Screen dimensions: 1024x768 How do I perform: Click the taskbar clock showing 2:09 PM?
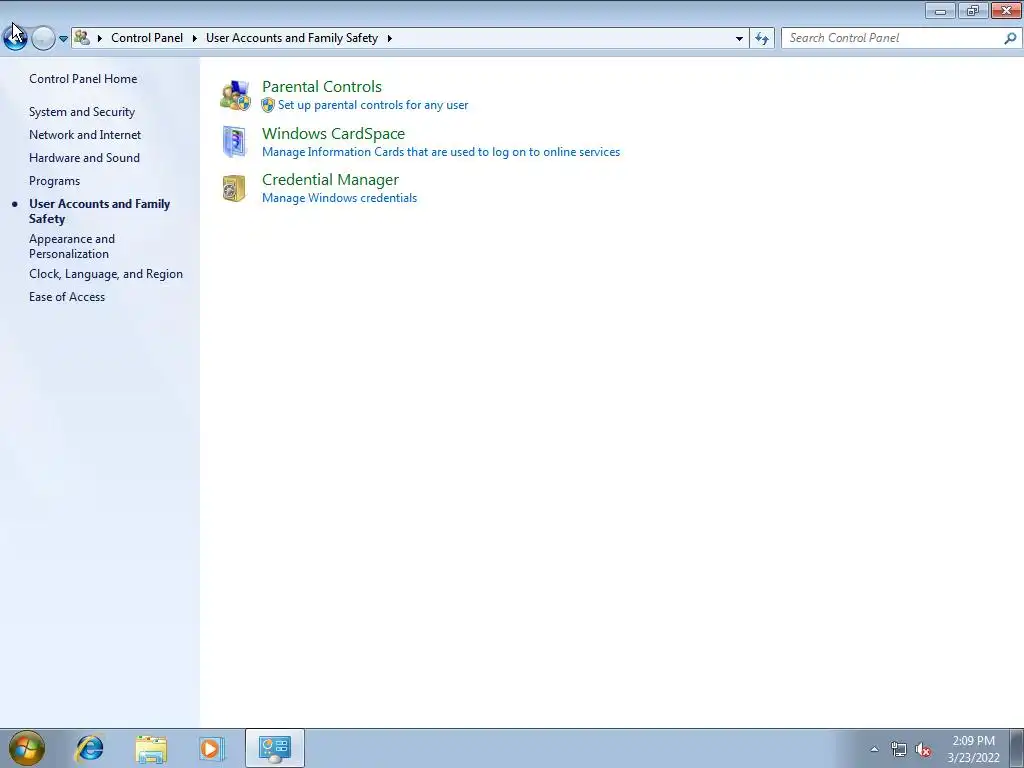(973, 749)
